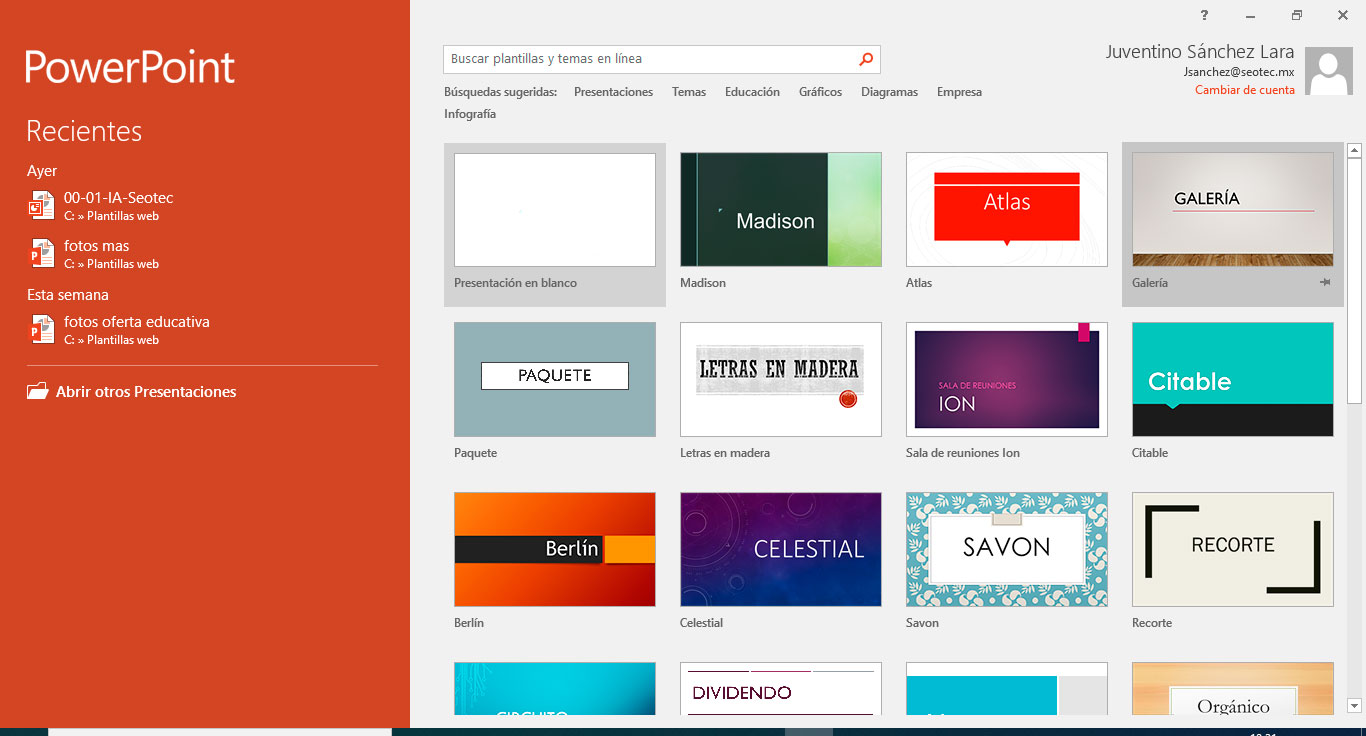Choose the Infografía suggested search
Image resolution: width=1366 pixels, height=736 pixels.
point(470,114)
